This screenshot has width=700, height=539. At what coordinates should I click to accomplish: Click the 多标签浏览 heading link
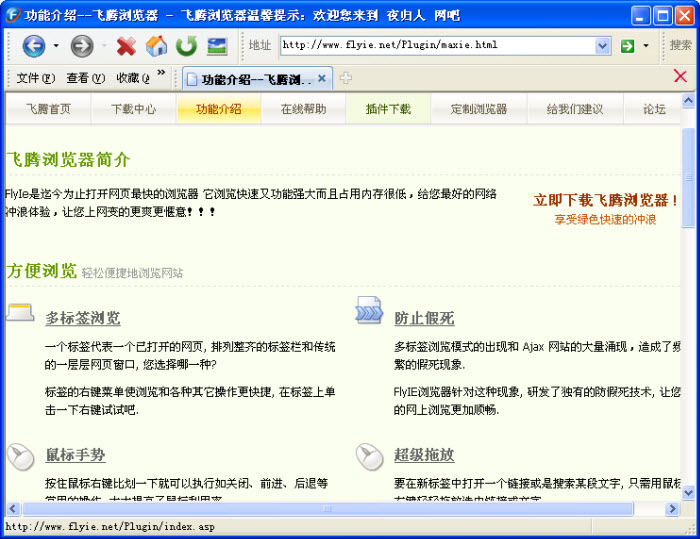click(x=83, y=318)
